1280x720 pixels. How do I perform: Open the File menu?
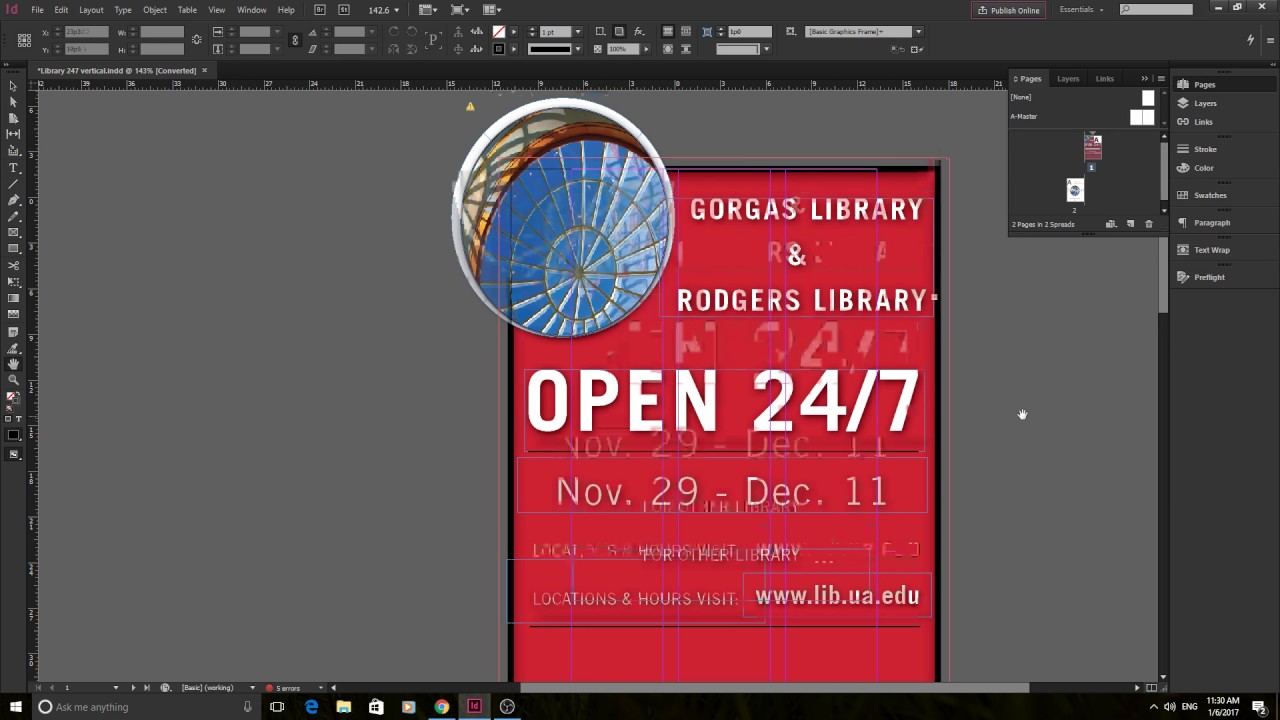pyautogui.click(x=37, y=10)
